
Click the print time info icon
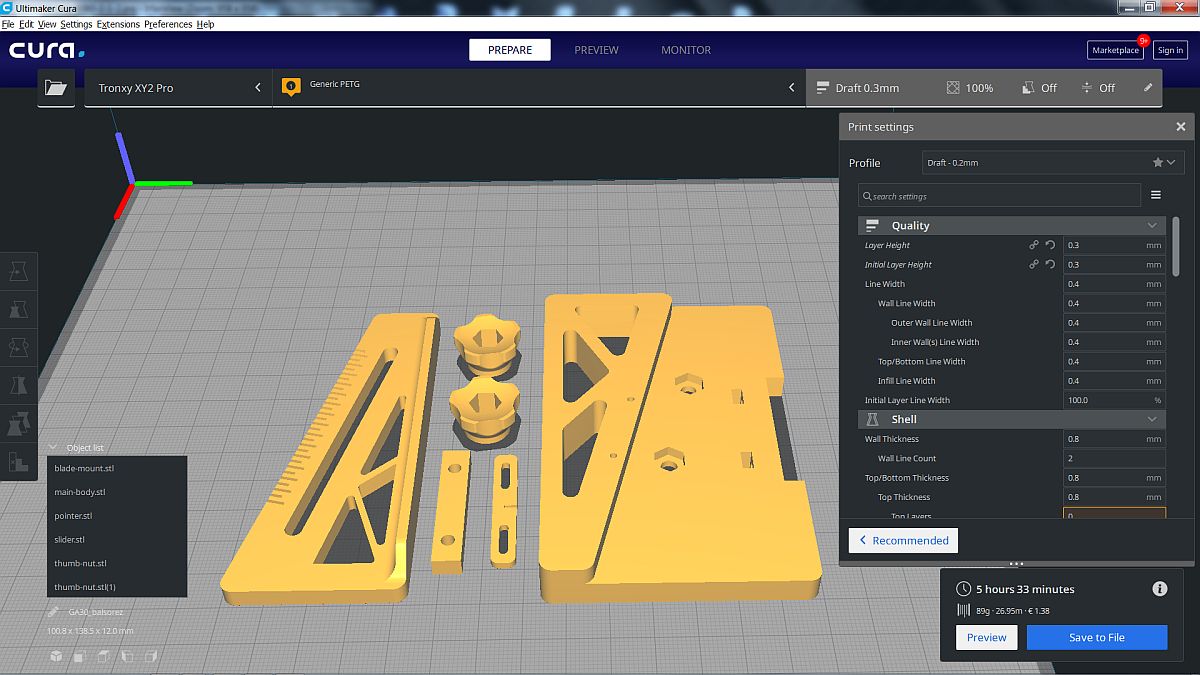[1160, 589]
